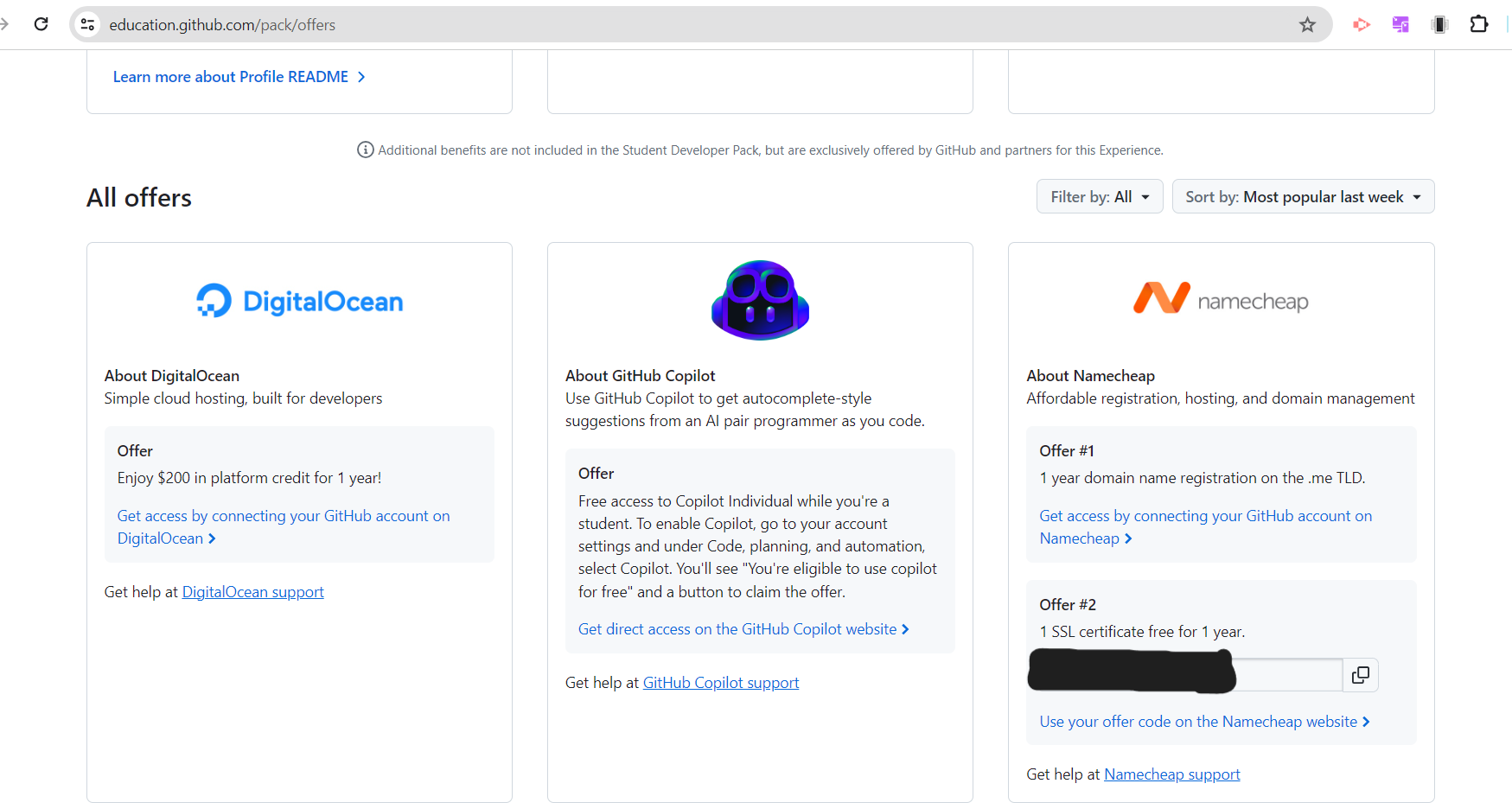Screen dimensions: 1512x809
Task: Click the site permissions icon in address bar
Action: (87, 24)
